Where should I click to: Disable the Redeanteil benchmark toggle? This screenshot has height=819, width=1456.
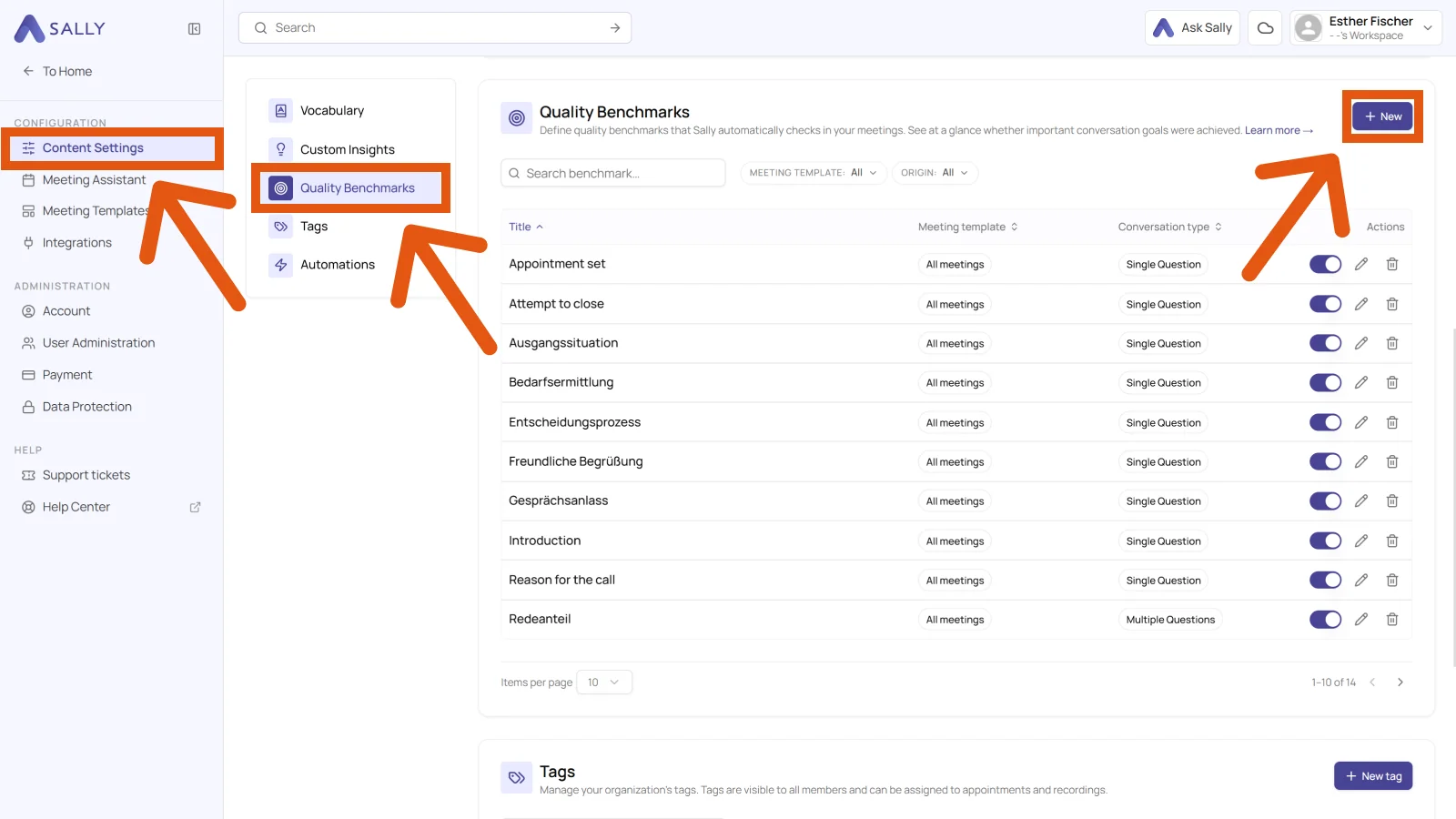click(1325, 619)
